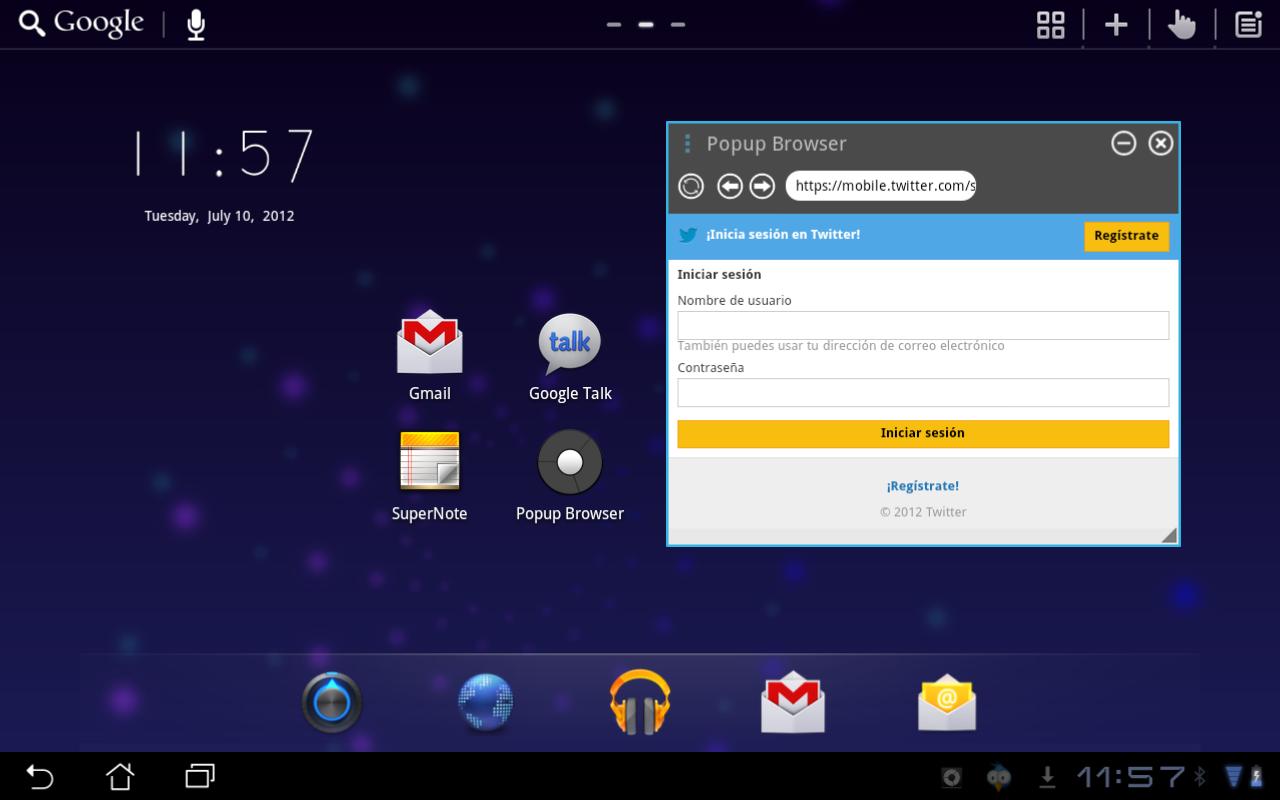
Task: Tap the Tuesday, July 10, 2012 date
Action: [219, 216]
